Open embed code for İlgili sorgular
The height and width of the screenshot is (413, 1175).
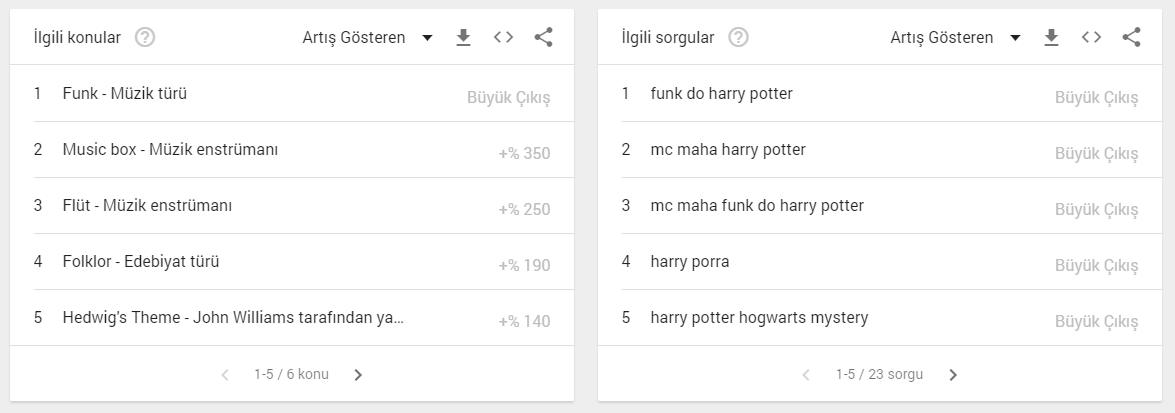1091,37
